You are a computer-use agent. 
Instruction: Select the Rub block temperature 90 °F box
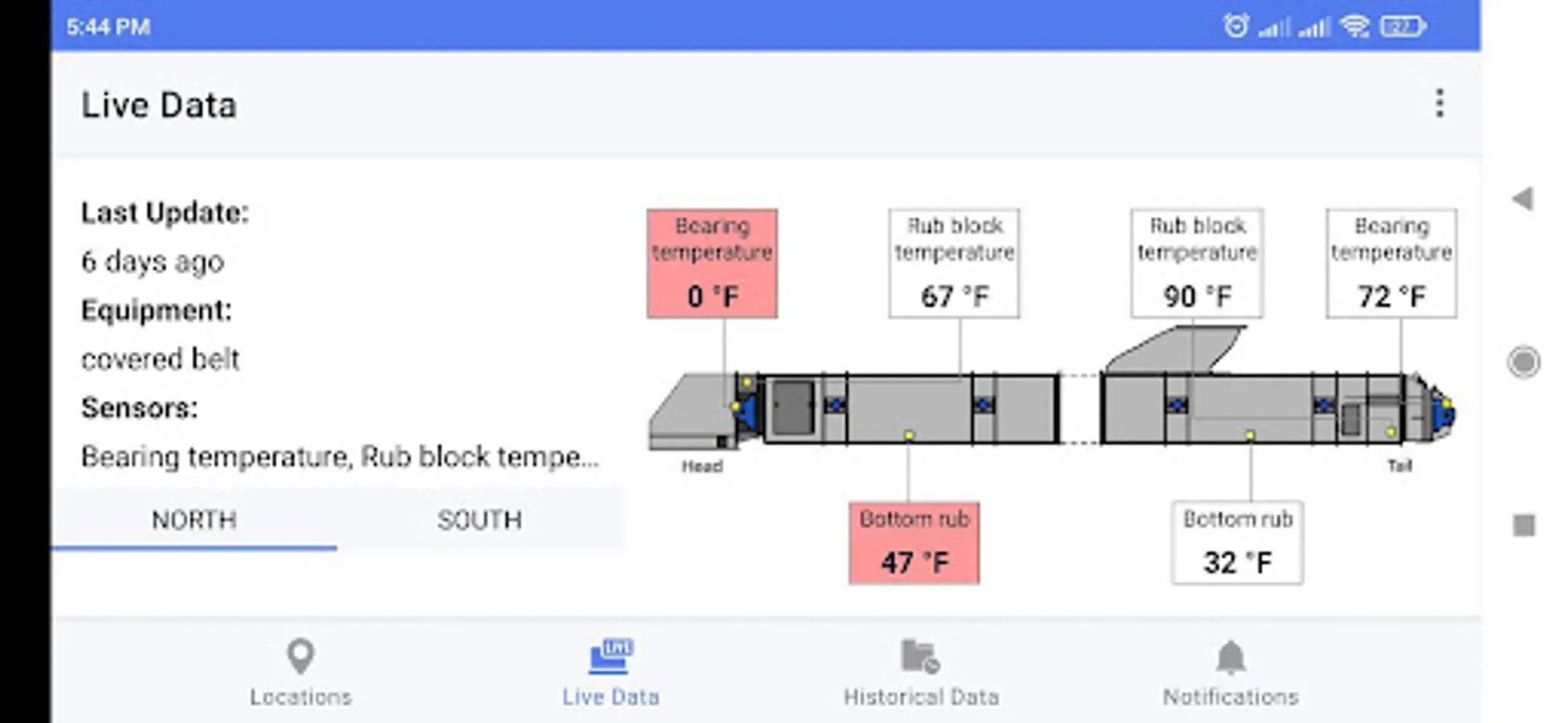click(x=1196, y=263)
